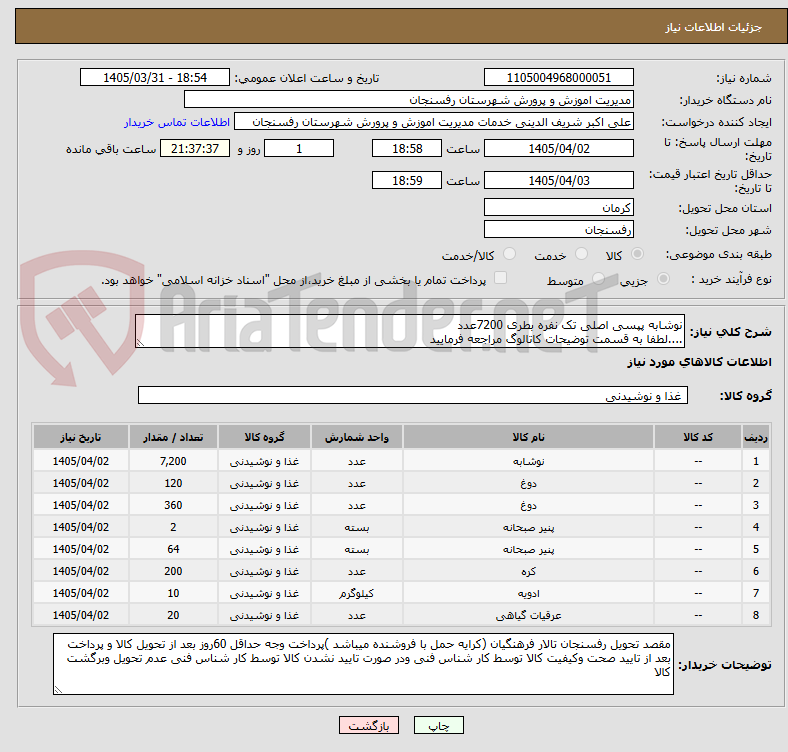The image size is (788, 752).
Task: Click the price validity date 1405/04/03 field
Action: pos(559,180)
